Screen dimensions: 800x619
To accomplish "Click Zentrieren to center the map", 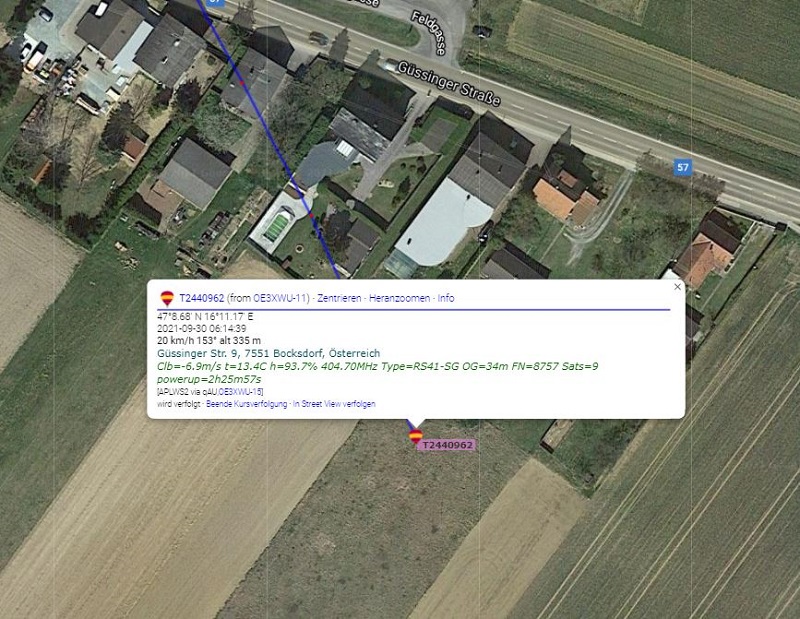I will click(339, 298).
